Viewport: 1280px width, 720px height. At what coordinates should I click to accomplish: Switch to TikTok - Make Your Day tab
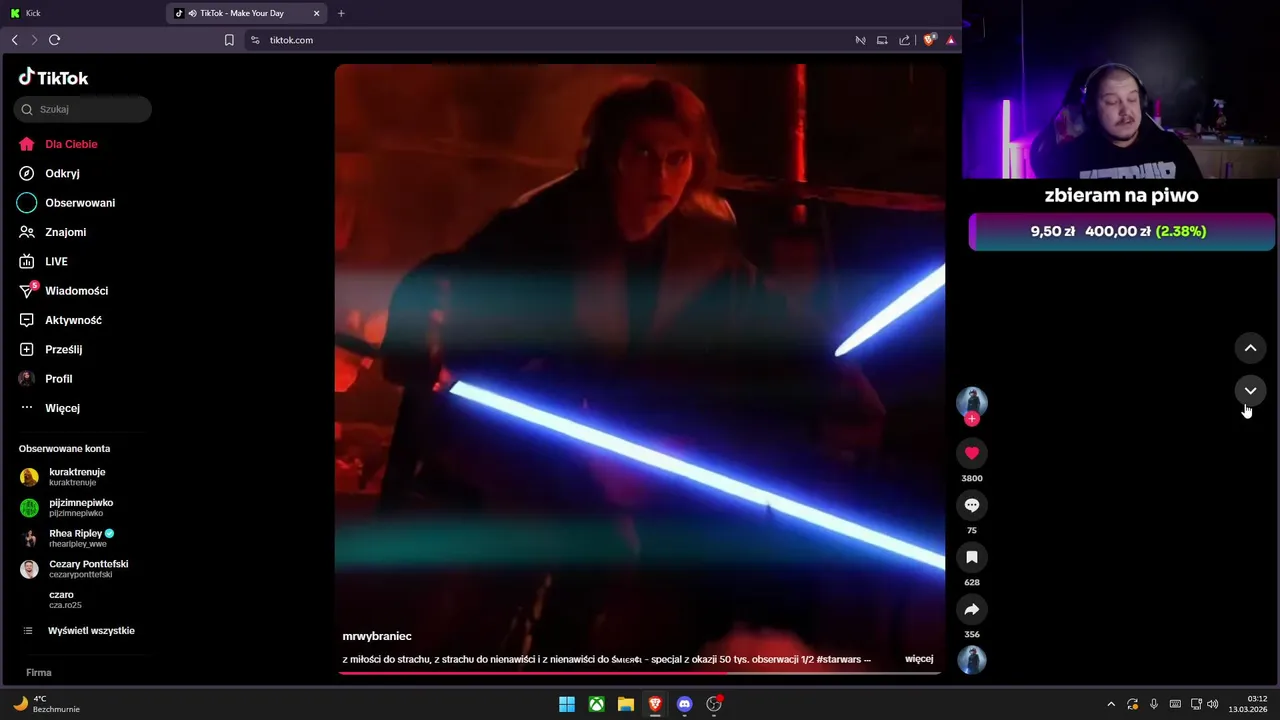[x=248, y=13]
